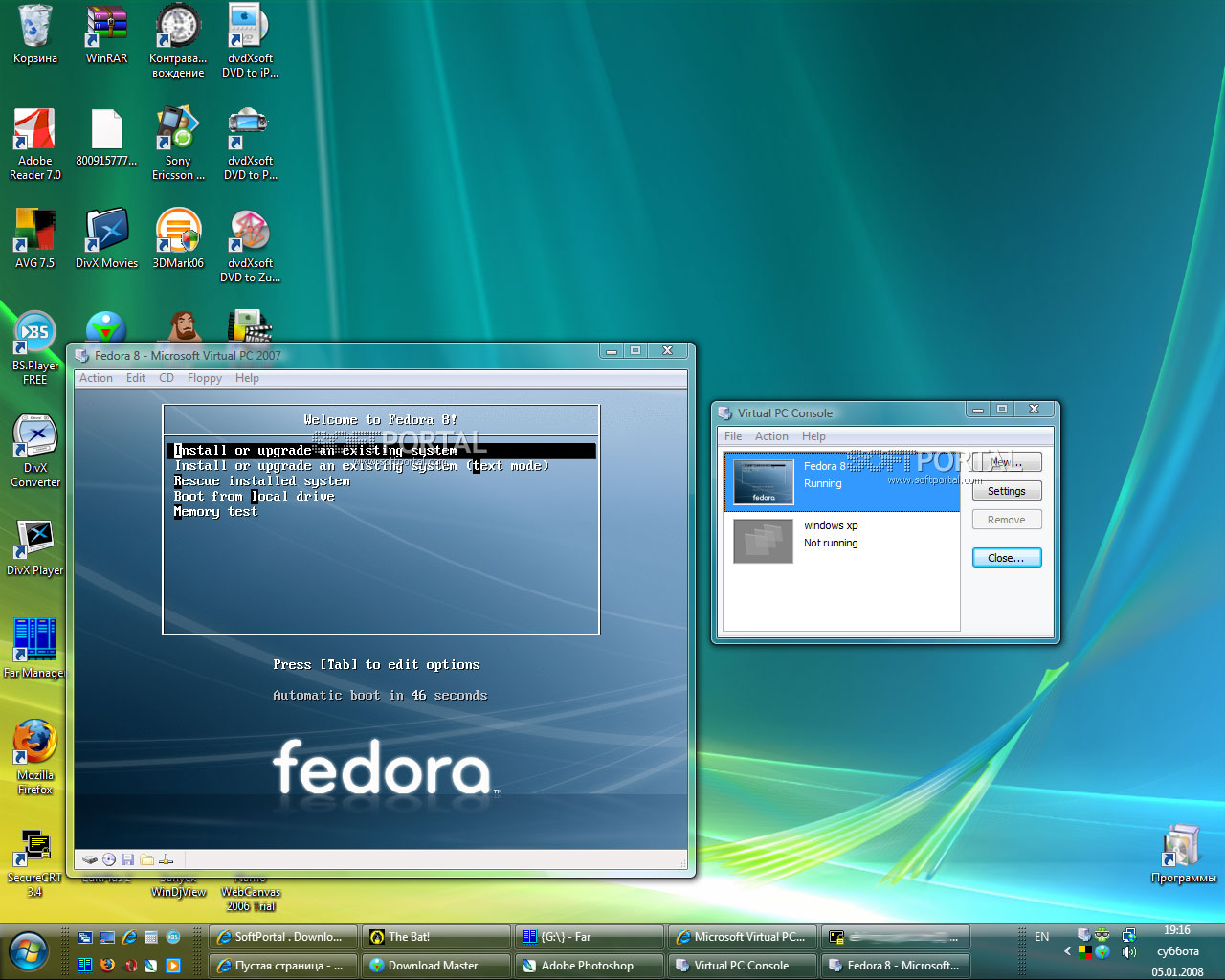This screenshot has width=1225, height=980.
Task: Show hidden system tray icons
Action: coord(1067,952)
